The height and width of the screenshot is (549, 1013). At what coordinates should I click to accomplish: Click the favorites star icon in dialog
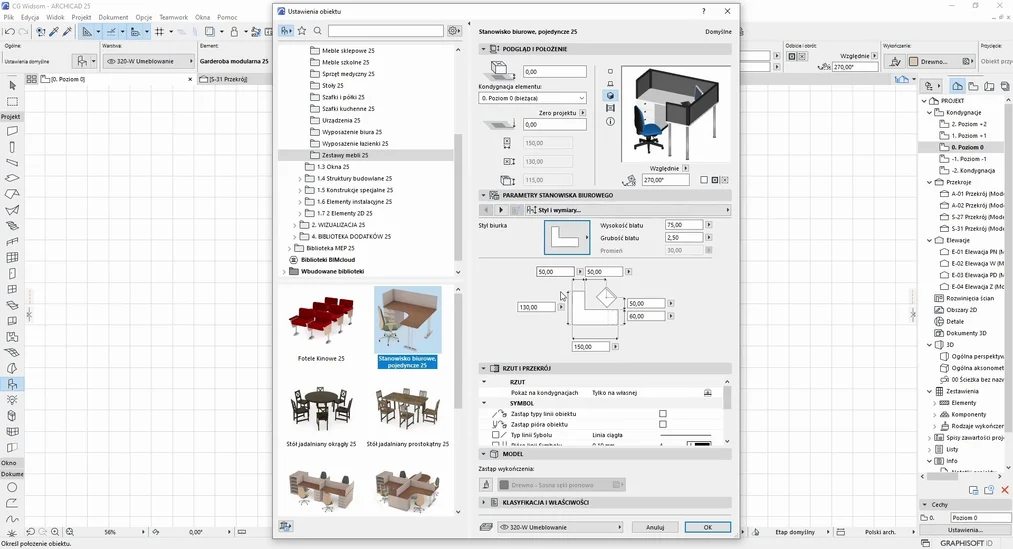tap(302, 31)
